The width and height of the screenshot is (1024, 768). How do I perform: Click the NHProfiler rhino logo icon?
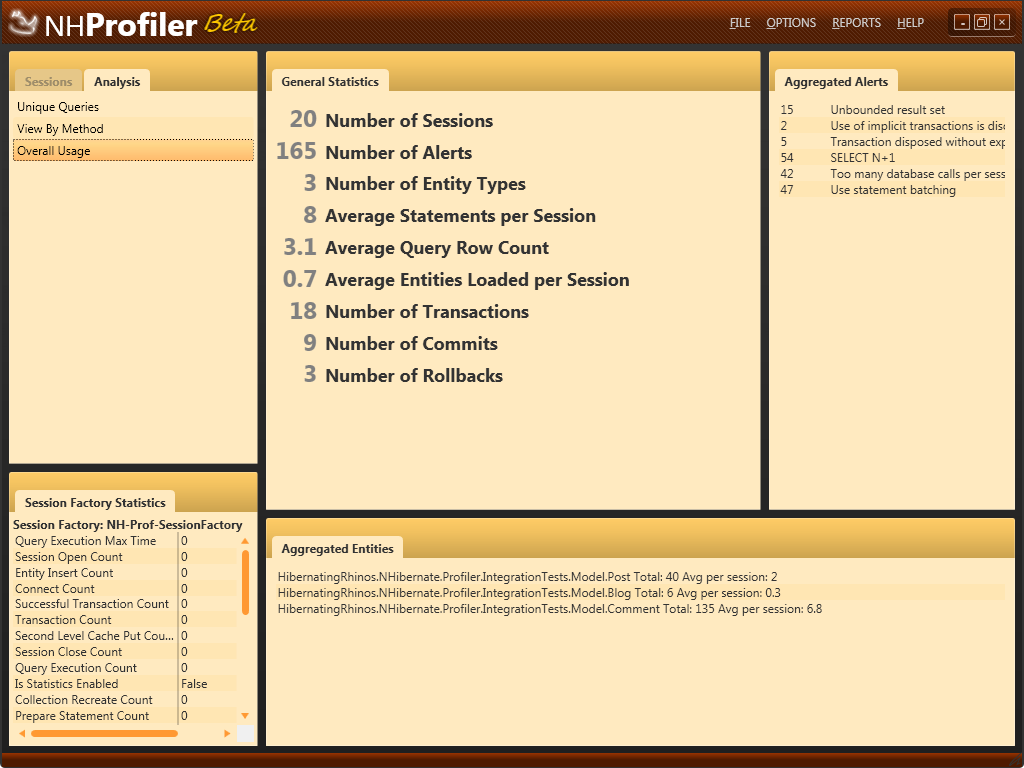click(24, 24)
